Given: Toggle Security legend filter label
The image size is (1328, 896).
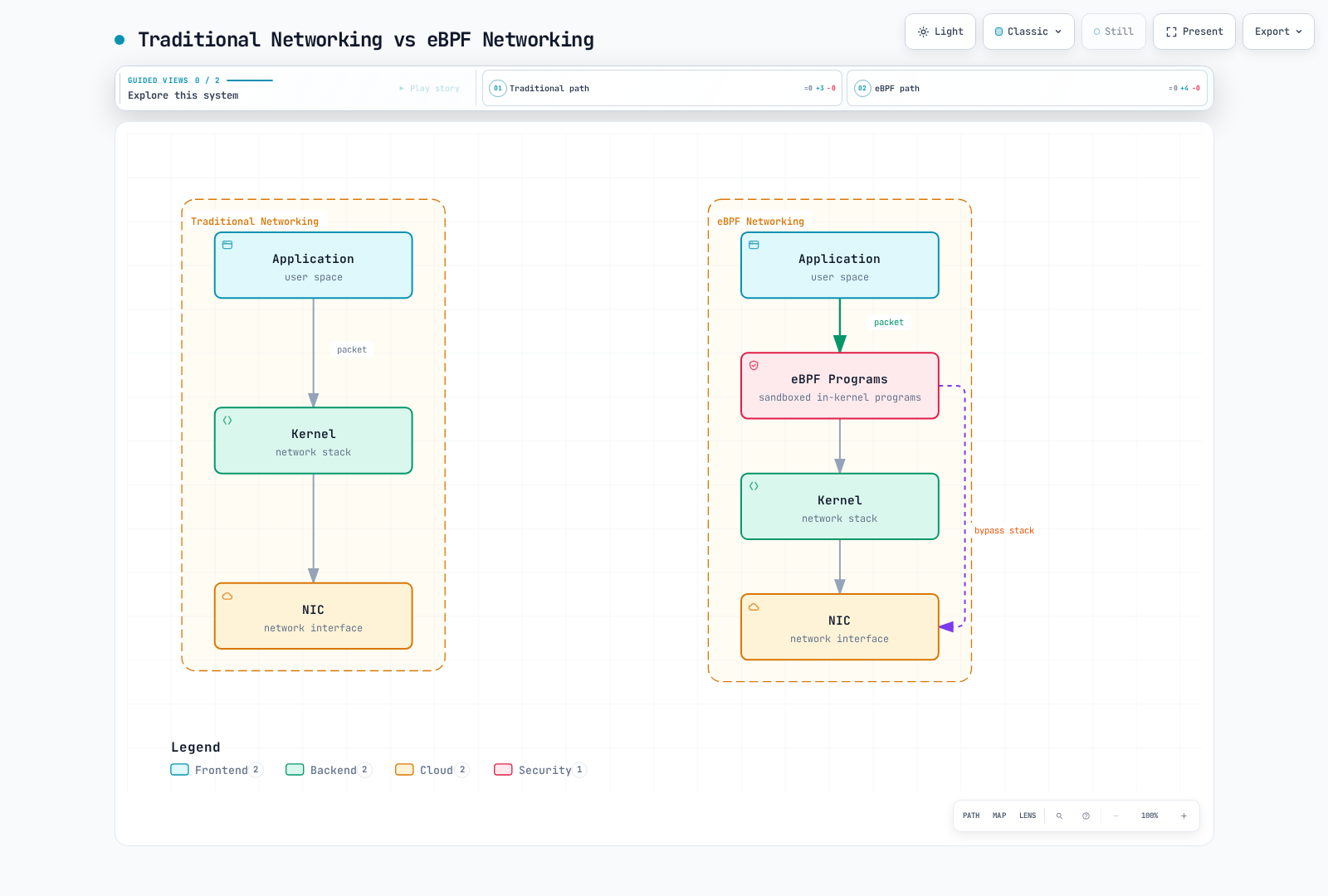Looking at the screenshot, I should [545, 770].
